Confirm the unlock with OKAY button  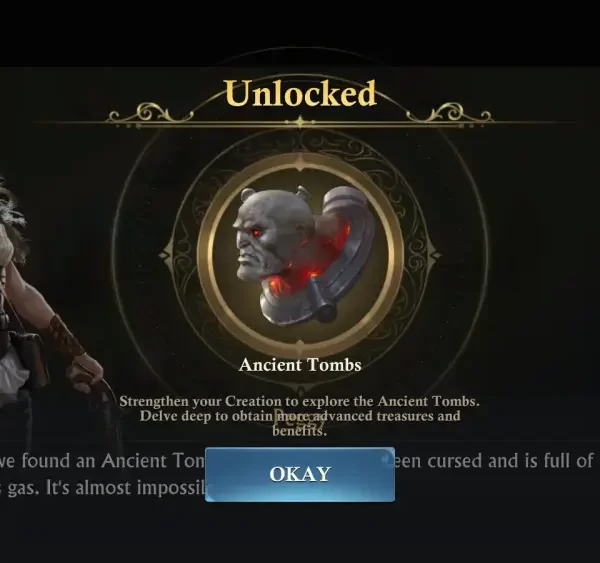pos(300,474)
